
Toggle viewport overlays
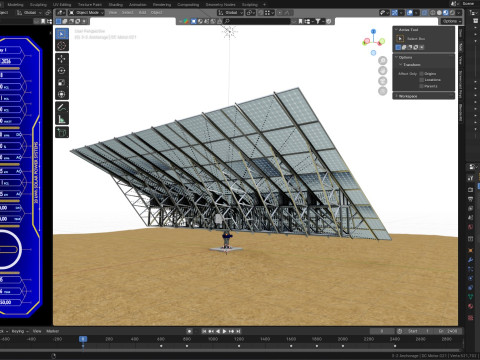pos(410,13)
